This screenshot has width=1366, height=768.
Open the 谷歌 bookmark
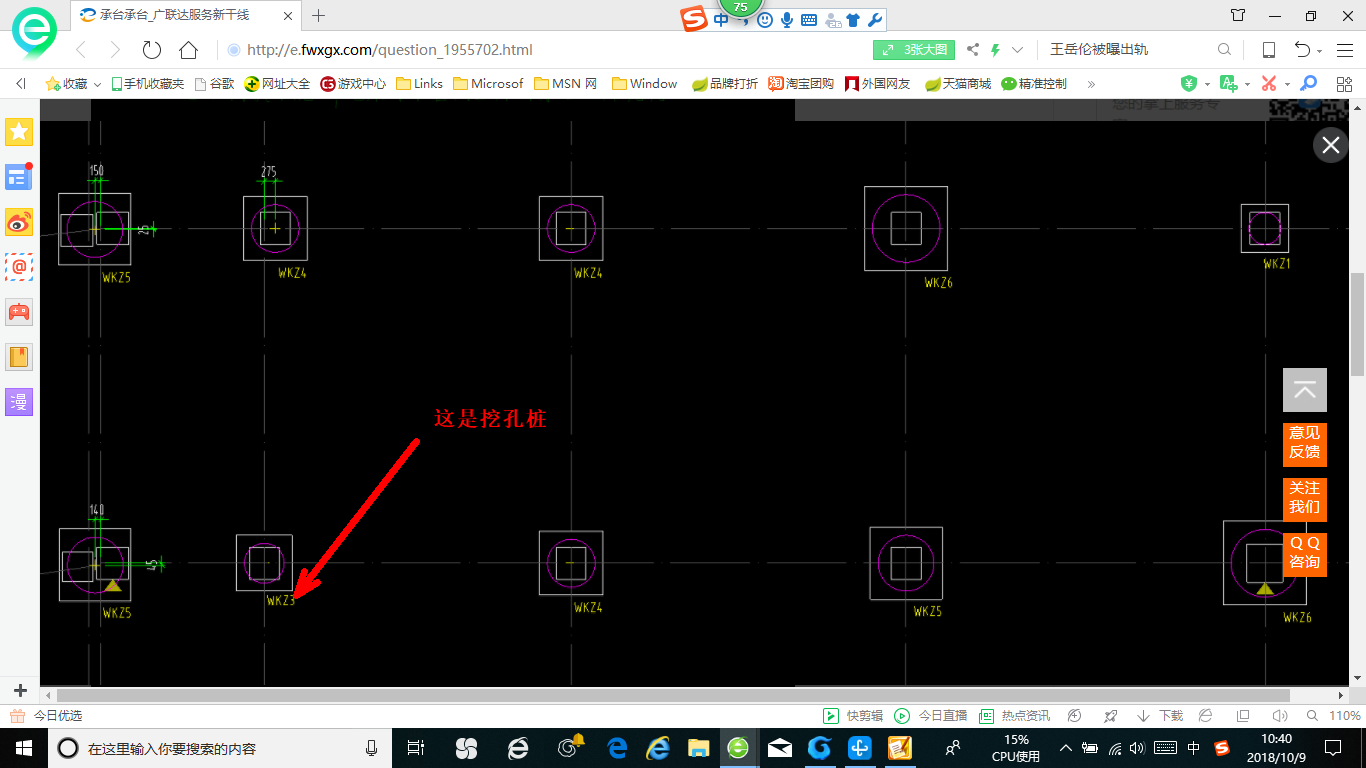[x=214, y=84]
